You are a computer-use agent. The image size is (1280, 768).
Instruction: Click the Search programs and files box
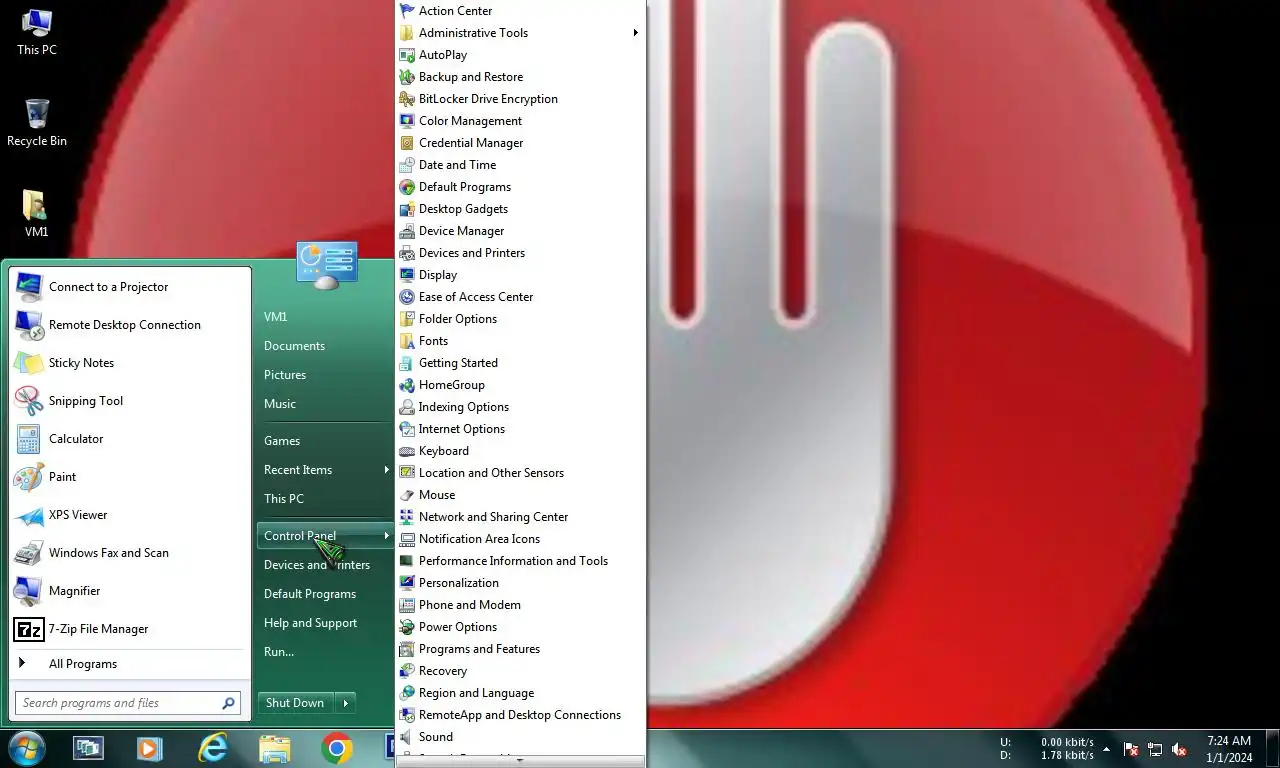(x=128, y=703)
